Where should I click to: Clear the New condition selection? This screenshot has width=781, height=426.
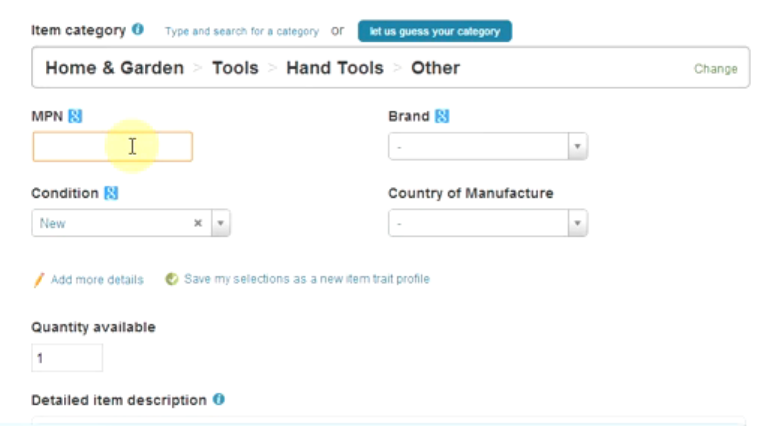[x=198, y=223]
